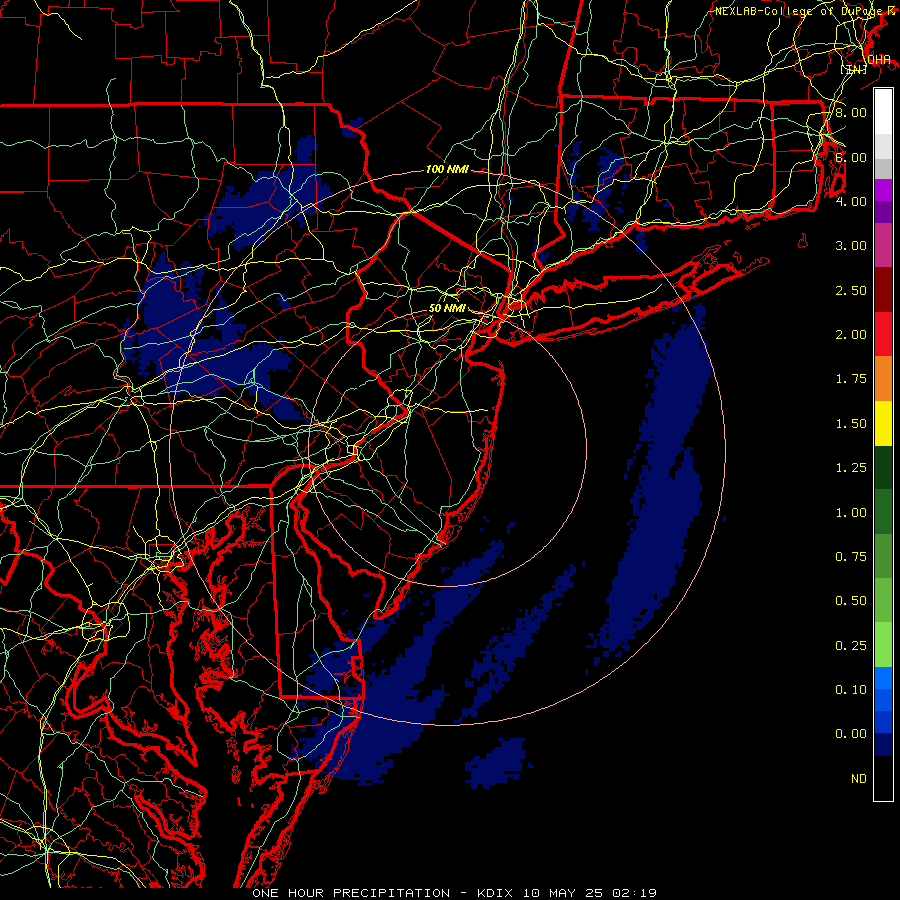Click the "1.50" scale label
Screen dimensions: 900x900
point(851,424)
